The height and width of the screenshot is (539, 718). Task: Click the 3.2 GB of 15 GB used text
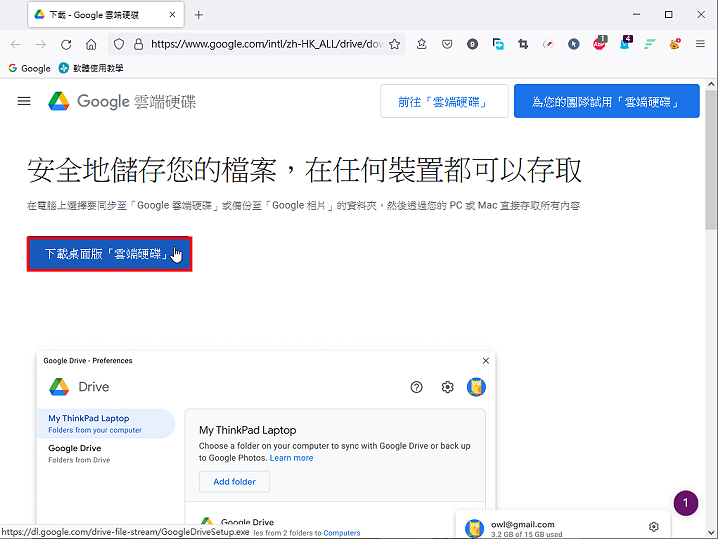(x=526, y=534)
